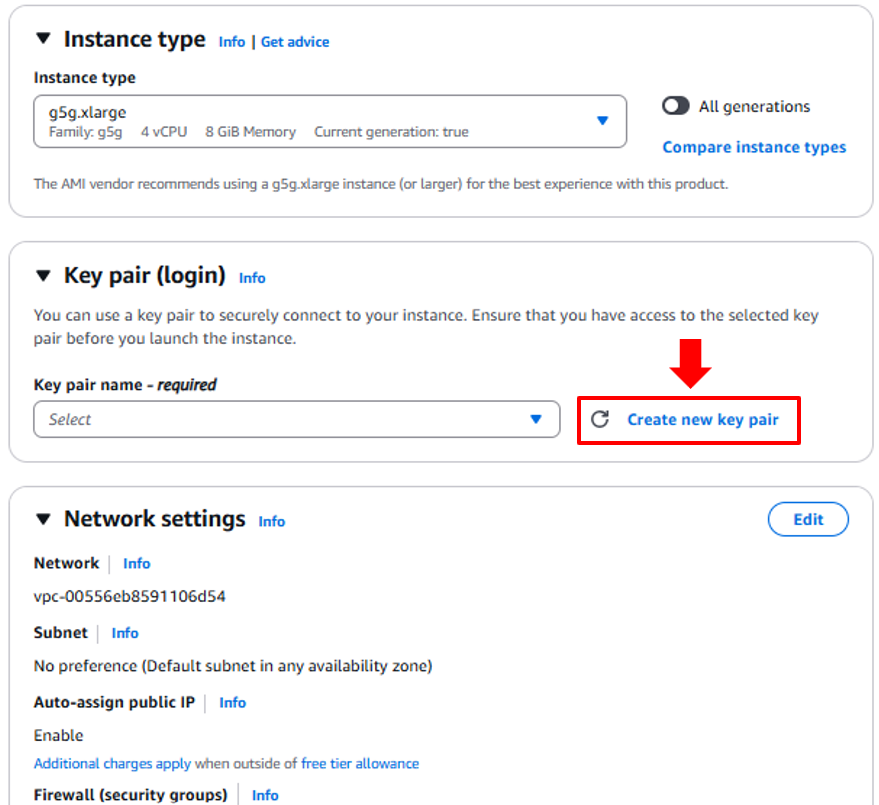Click the Edit network settings button
Screen dimensions: 879x805
[x=808, y=519]
